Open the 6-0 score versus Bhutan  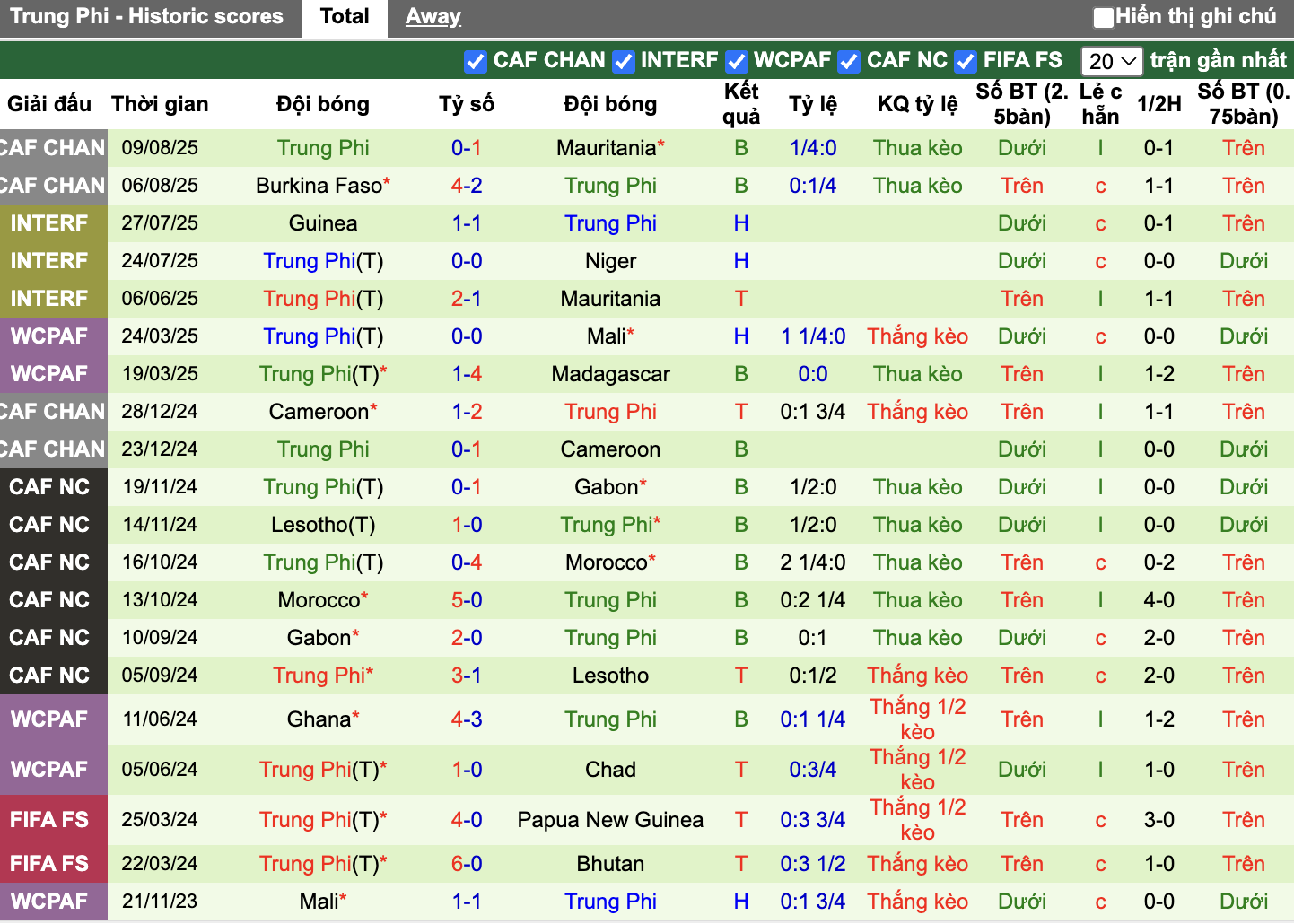point(467,864)
